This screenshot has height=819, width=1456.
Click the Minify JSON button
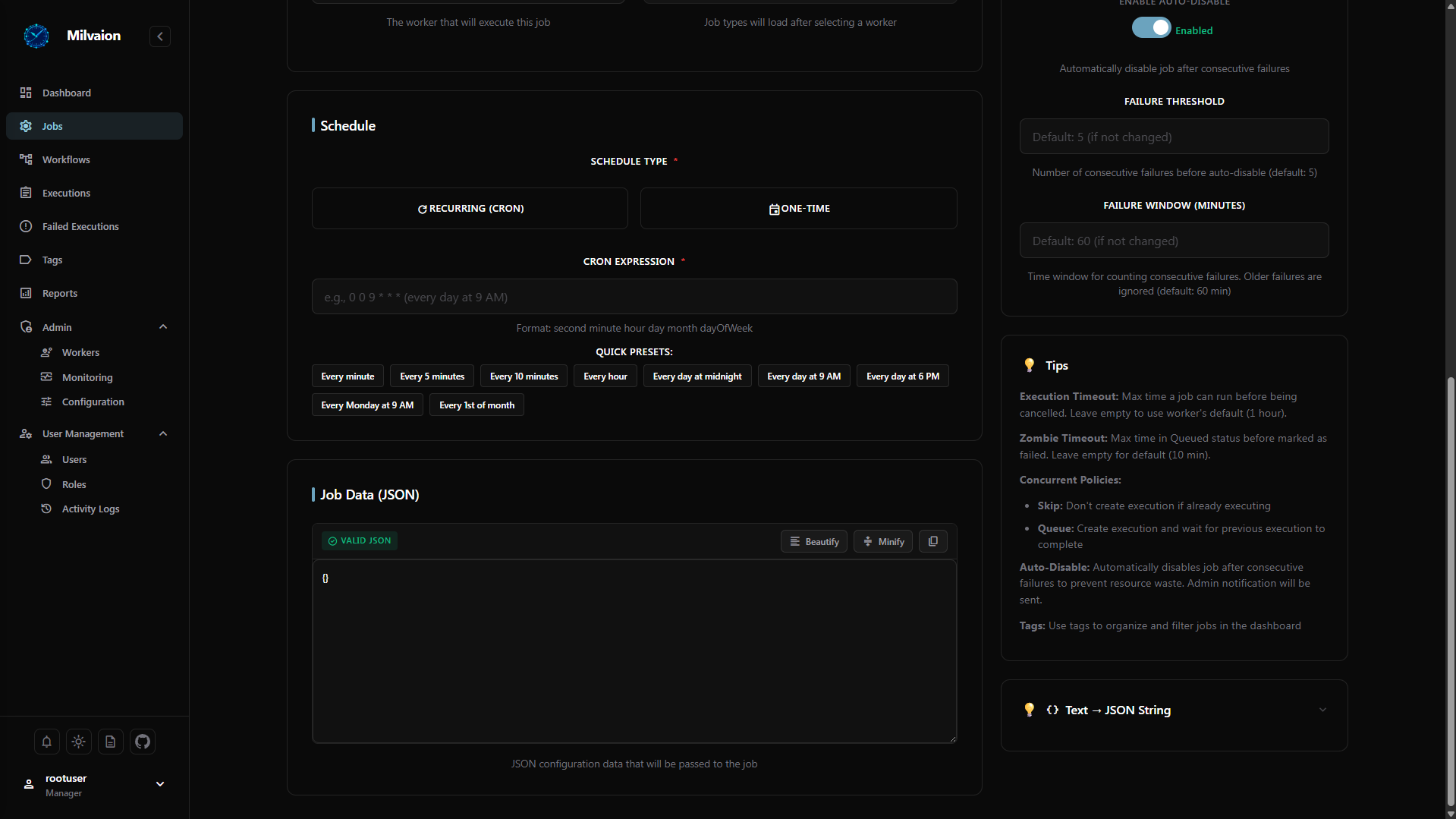click(883, 541)
